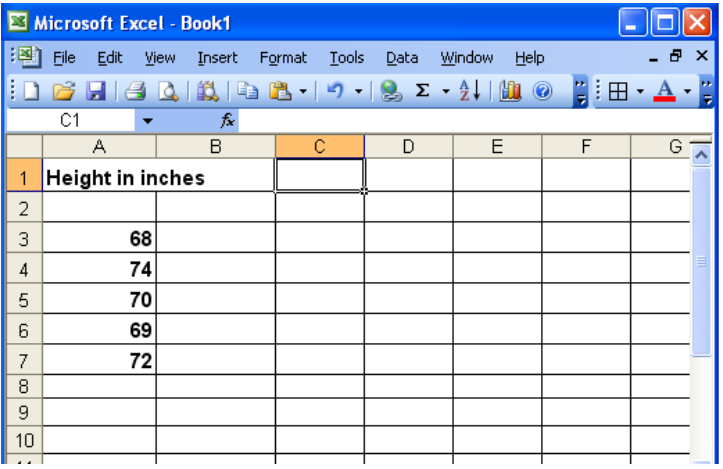Viewport: 723px width, 469px height.
Task: Click the AutoSum sigma icon
Action: pos(422,92)
